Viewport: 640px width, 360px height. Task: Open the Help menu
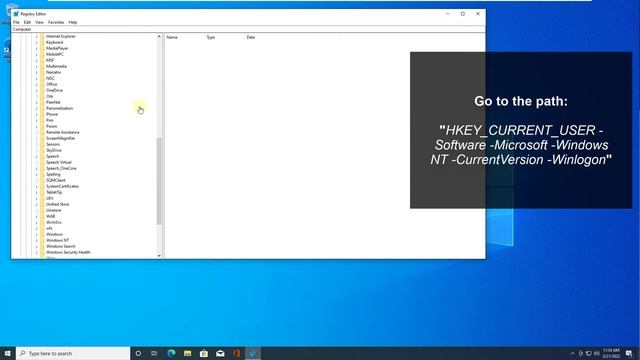[x=73, y=22]
